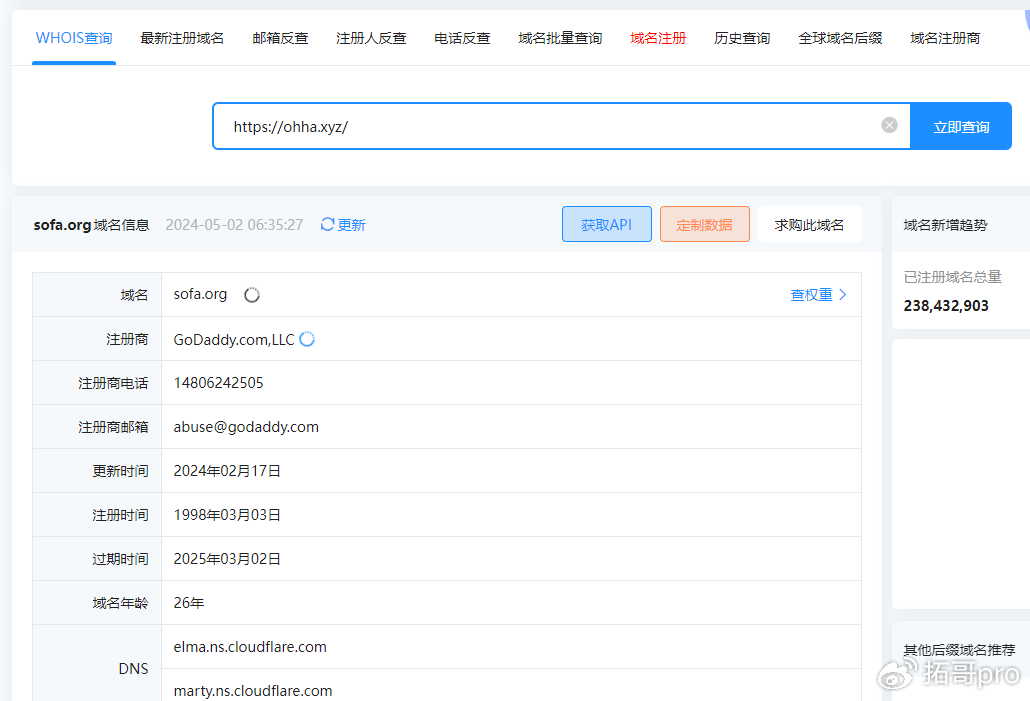Select the registration date 1998年03月03日
This screenshot has width=1030, height=701.
coord(227,515)
